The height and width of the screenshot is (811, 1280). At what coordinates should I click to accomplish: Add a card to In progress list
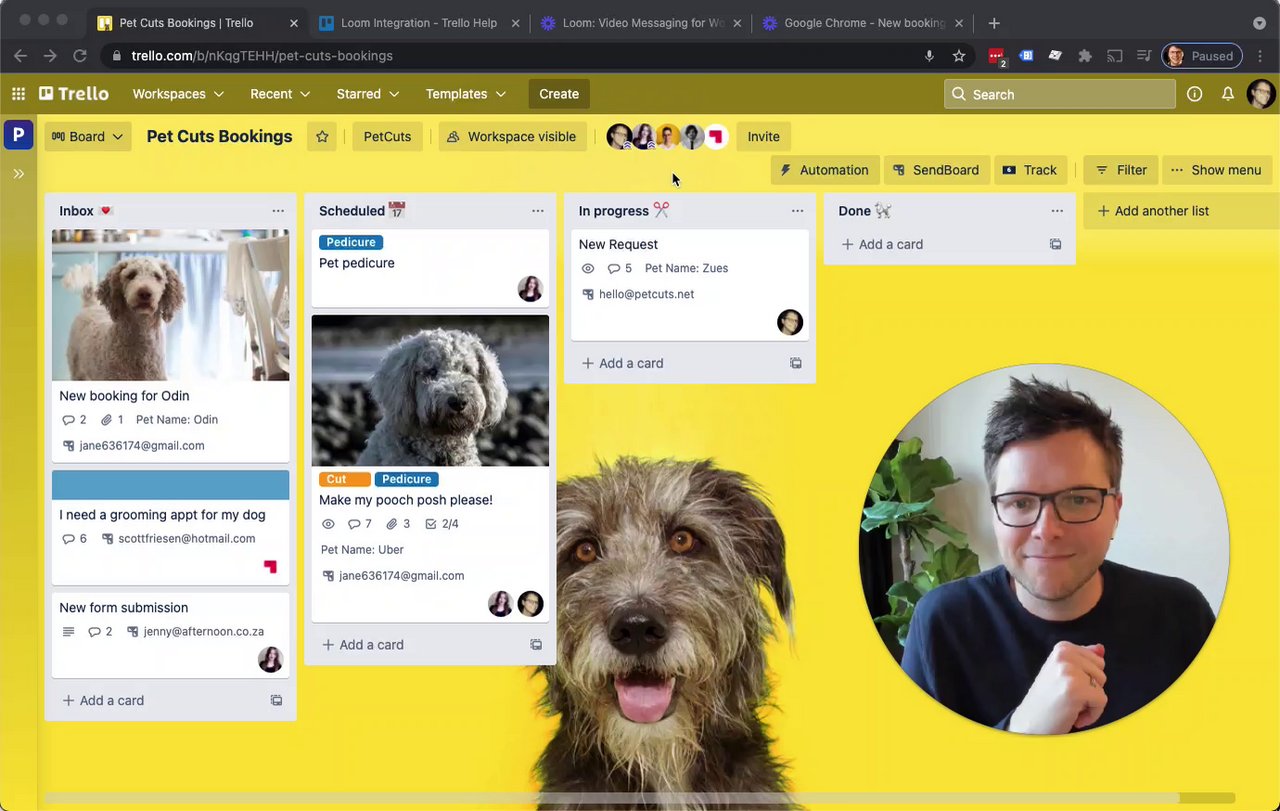click(622, 363)
